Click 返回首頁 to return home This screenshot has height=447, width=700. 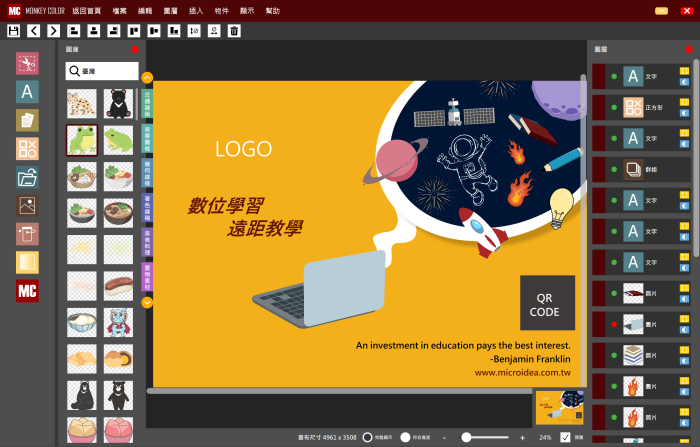[x=87, y=10]
